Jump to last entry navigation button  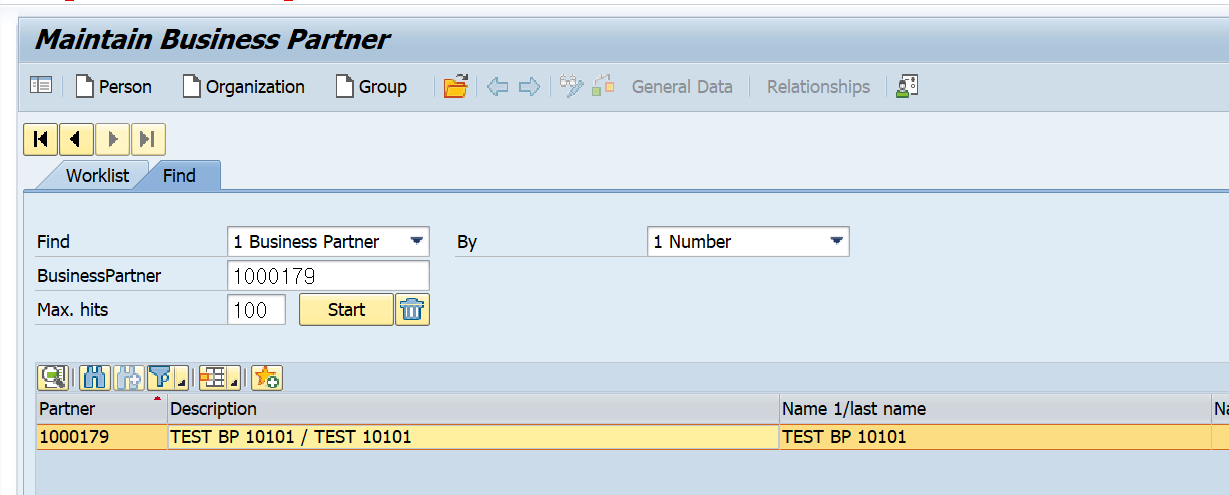(x=148, y=140)
